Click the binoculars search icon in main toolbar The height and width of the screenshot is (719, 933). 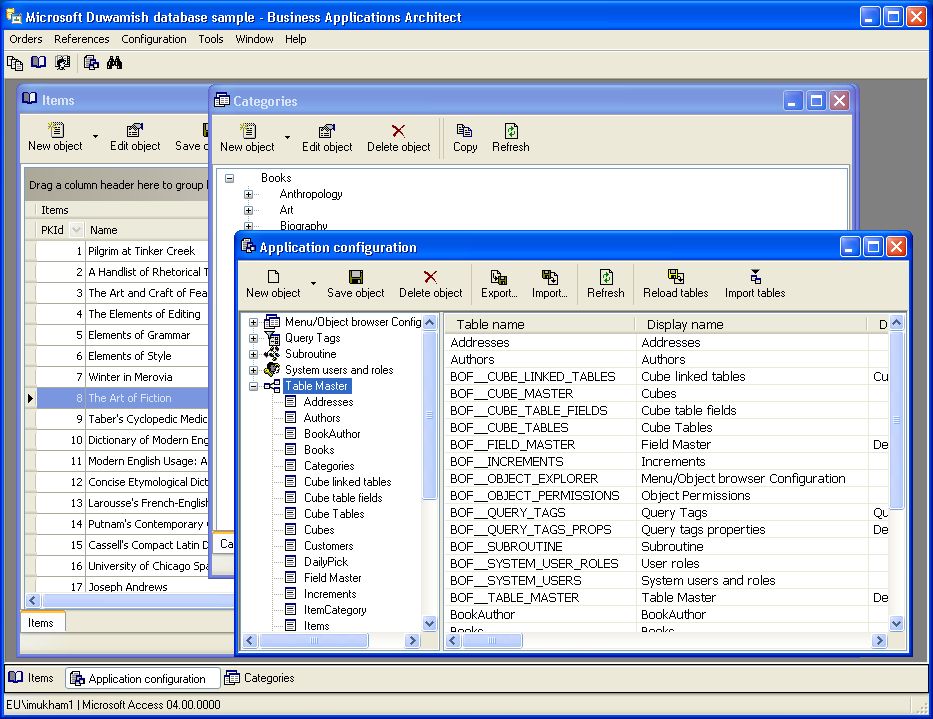pyautogui.click(x=114, y=62)
